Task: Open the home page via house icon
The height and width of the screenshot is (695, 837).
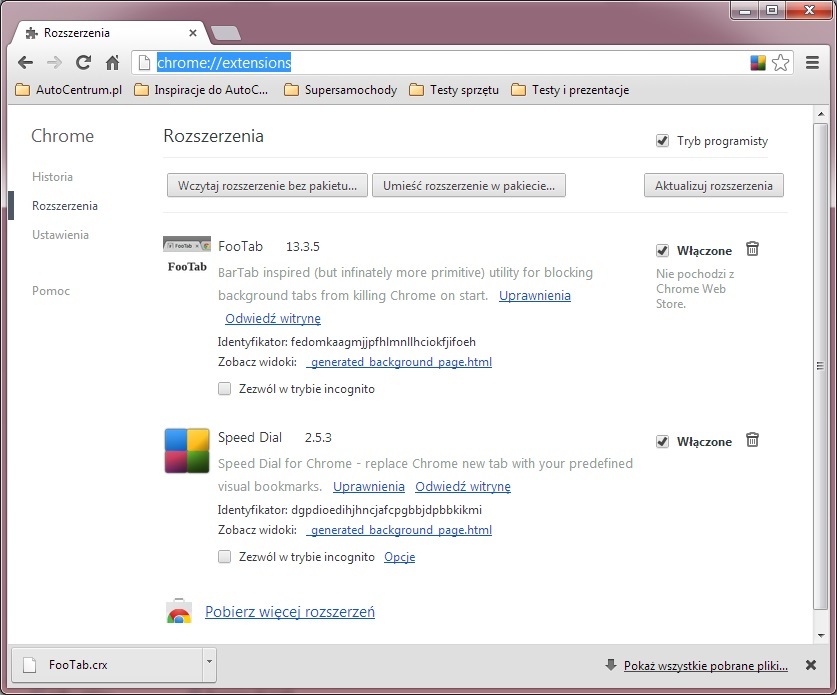Action: [112, 63]
